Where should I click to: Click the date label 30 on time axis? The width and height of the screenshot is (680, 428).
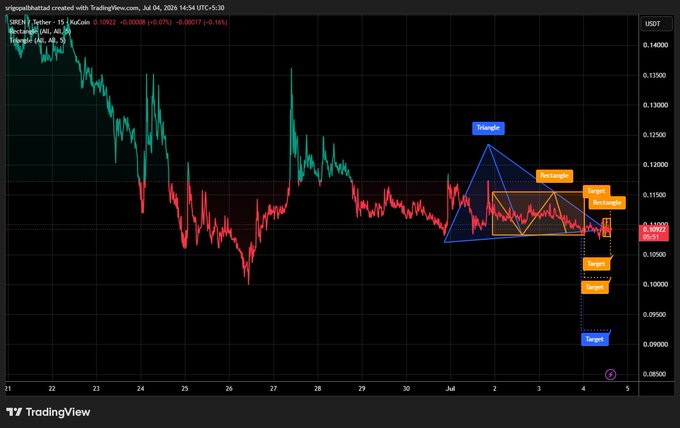point(406,389)
